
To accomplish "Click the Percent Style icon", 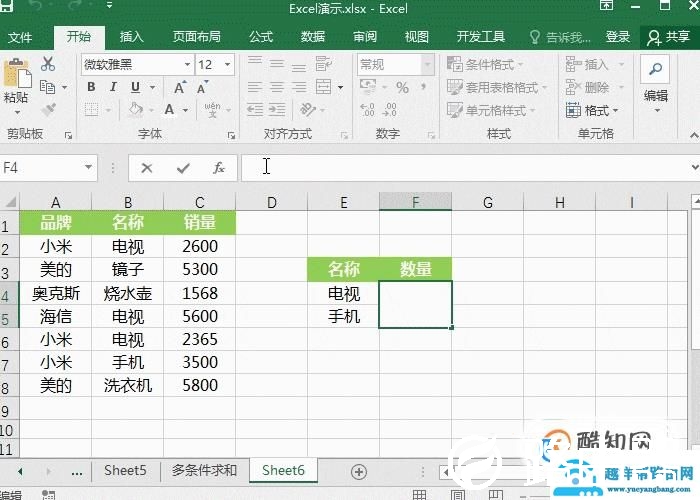I will tap(402, 87).
